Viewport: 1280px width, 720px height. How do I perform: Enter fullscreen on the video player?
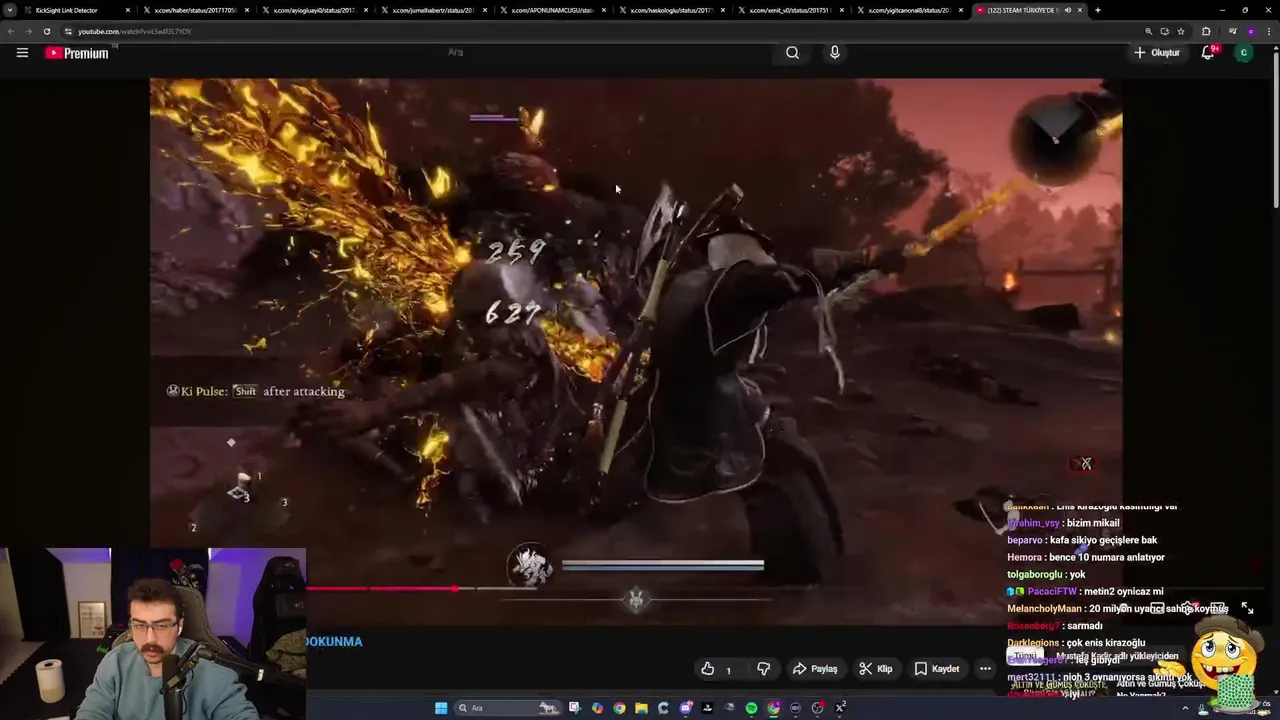(x=1247, y=608)
